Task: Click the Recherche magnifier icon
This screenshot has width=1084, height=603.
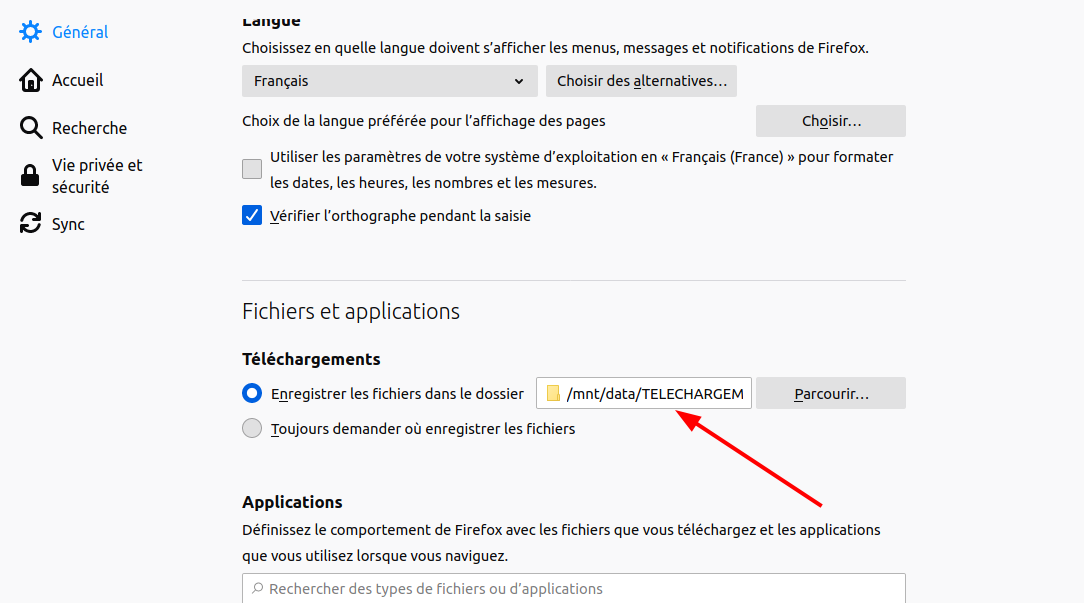Action: click(x=31, y=128)
